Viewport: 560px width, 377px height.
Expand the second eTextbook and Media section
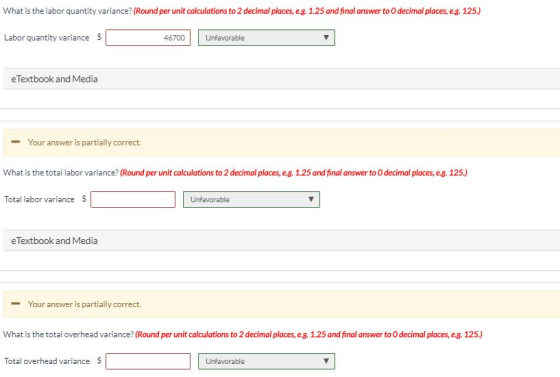(x=282, y=241)
